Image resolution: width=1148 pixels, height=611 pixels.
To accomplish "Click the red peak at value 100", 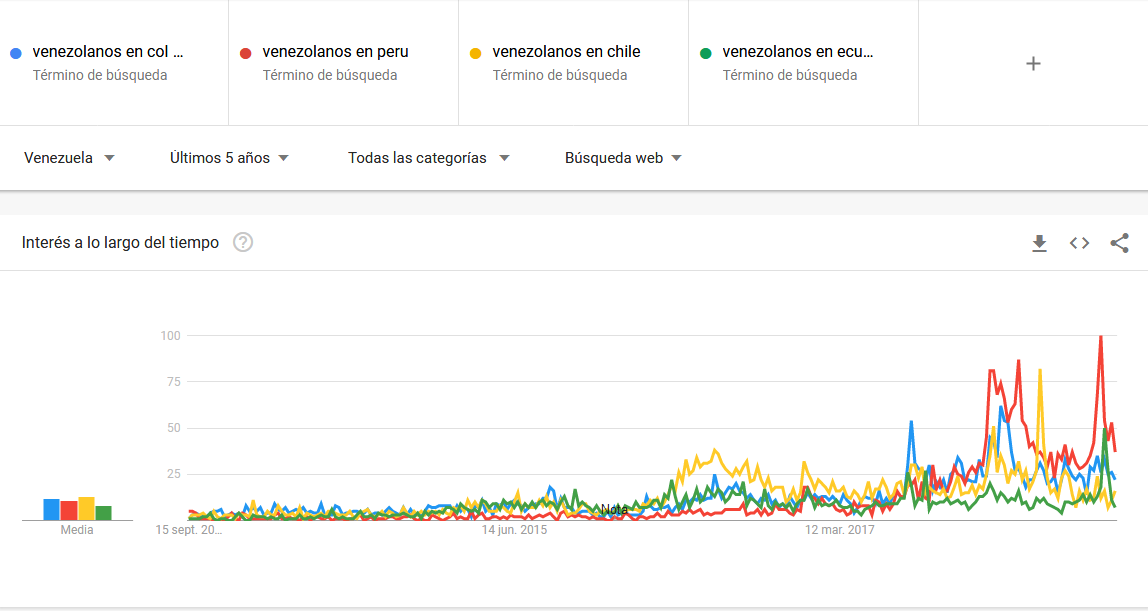I will click(x=1100, y=337).
